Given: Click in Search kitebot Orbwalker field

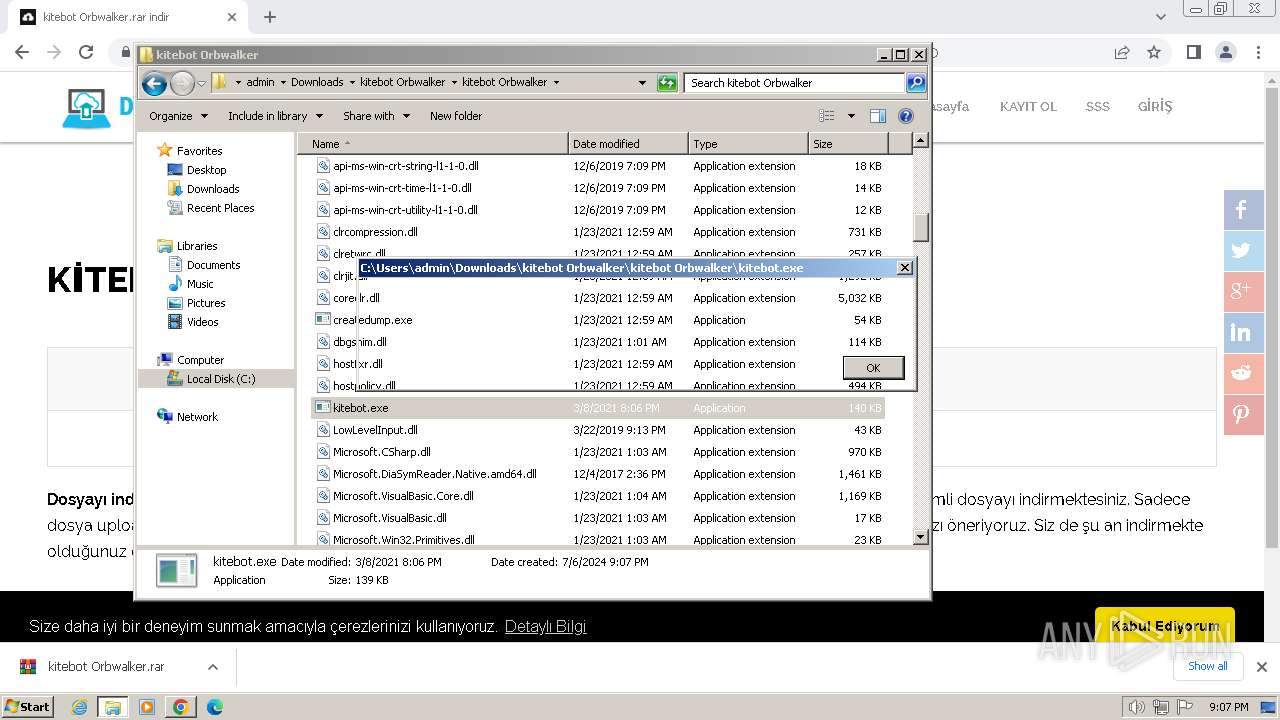Looking at the screenshot, I should pos(795,83).
